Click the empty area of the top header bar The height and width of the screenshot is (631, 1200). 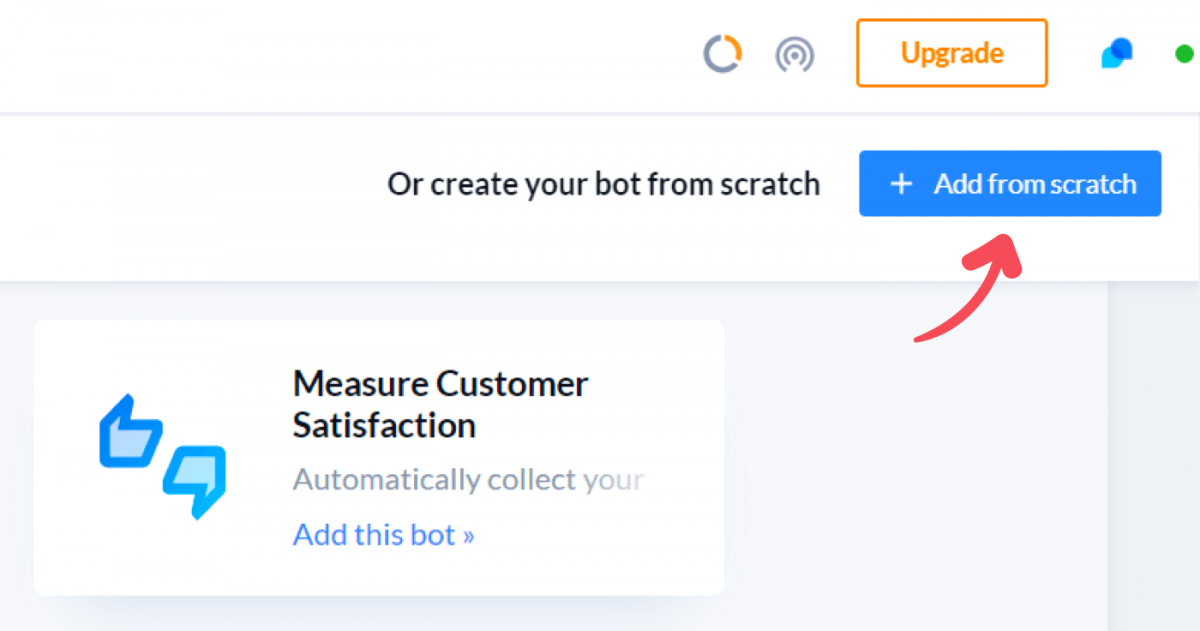pos(350,55)
